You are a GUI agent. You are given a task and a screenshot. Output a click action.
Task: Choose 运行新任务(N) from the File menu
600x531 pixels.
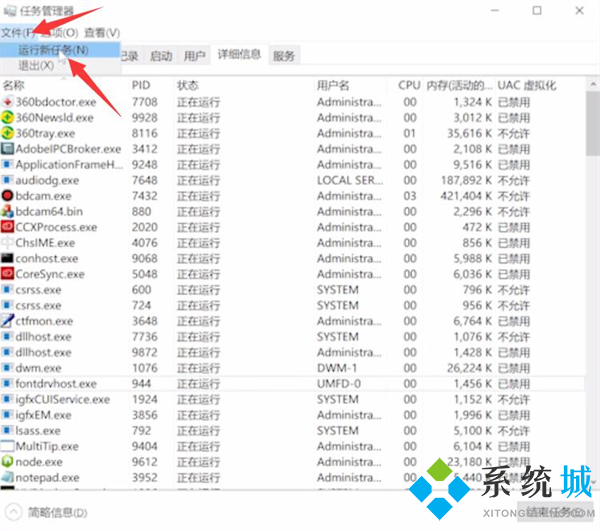pyautogui.click(x=60, y=50)
